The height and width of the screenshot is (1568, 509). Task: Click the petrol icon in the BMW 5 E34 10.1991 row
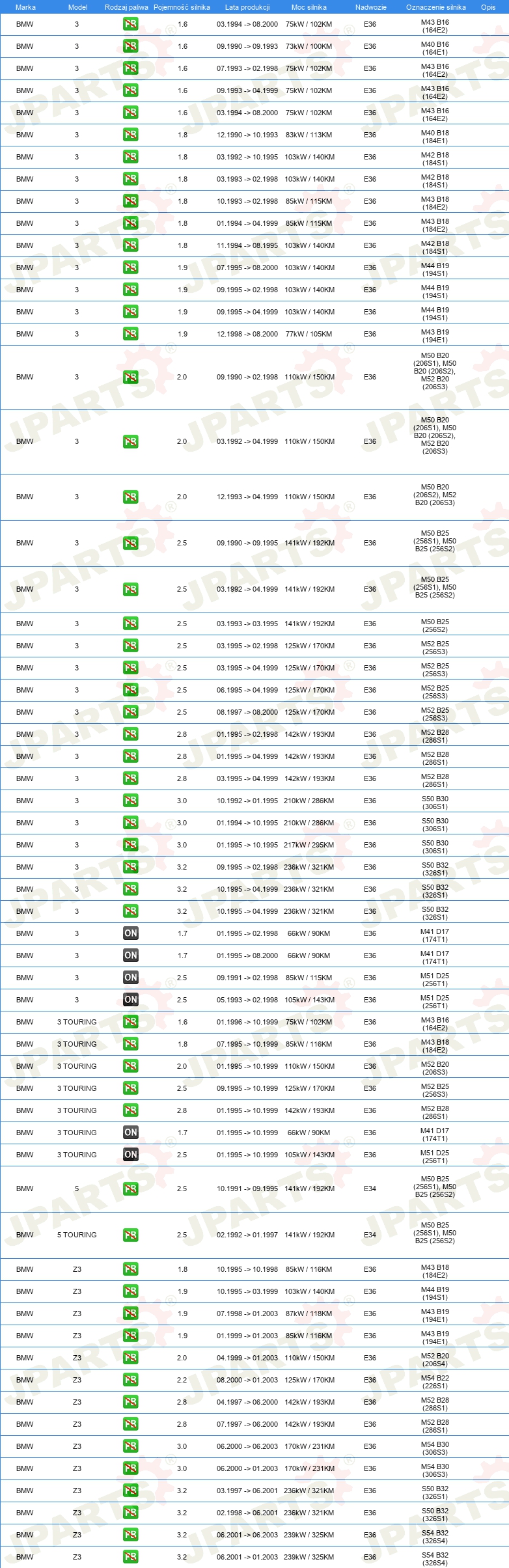130,1189
